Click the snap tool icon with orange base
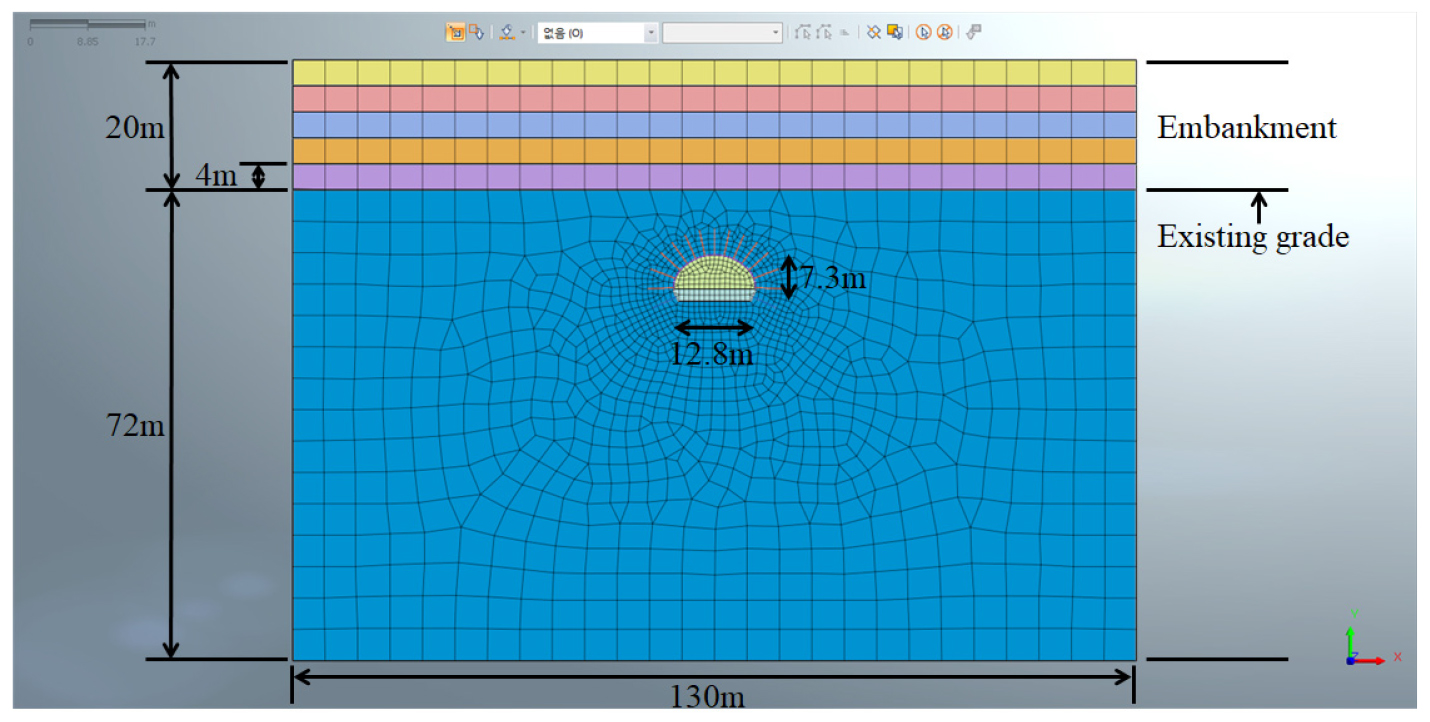 pos(508,33)
